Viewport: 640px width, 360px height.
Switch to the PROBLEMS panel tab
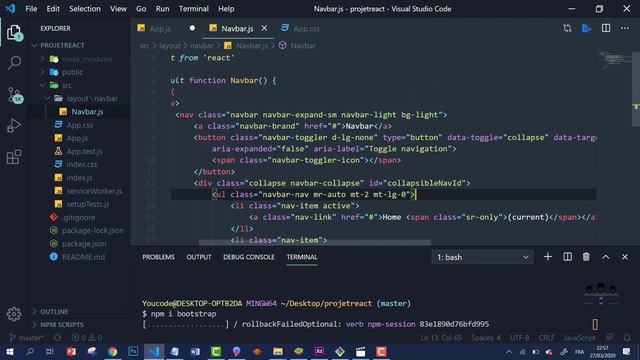(158, 257)
